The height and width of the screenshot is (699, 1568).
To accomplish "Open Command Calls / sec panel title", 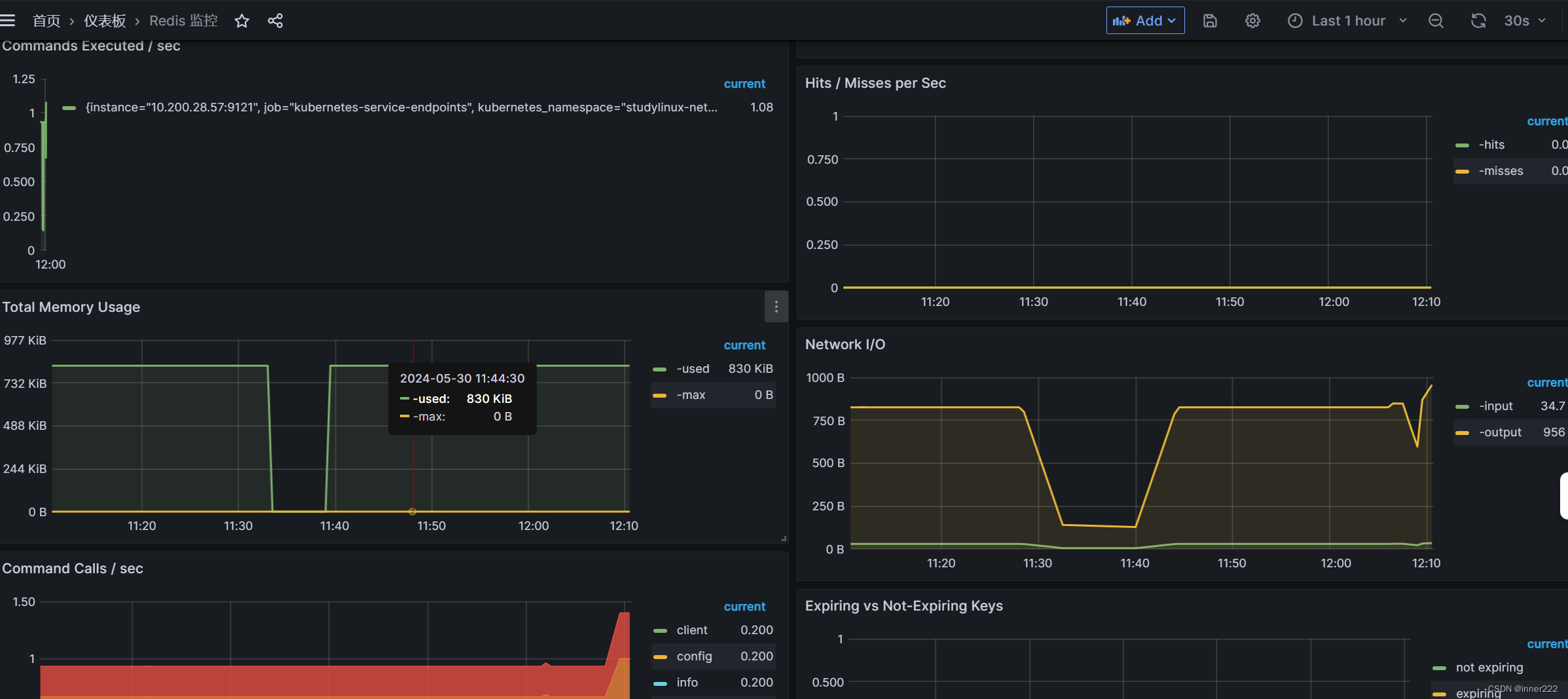I will click(73, 569).
